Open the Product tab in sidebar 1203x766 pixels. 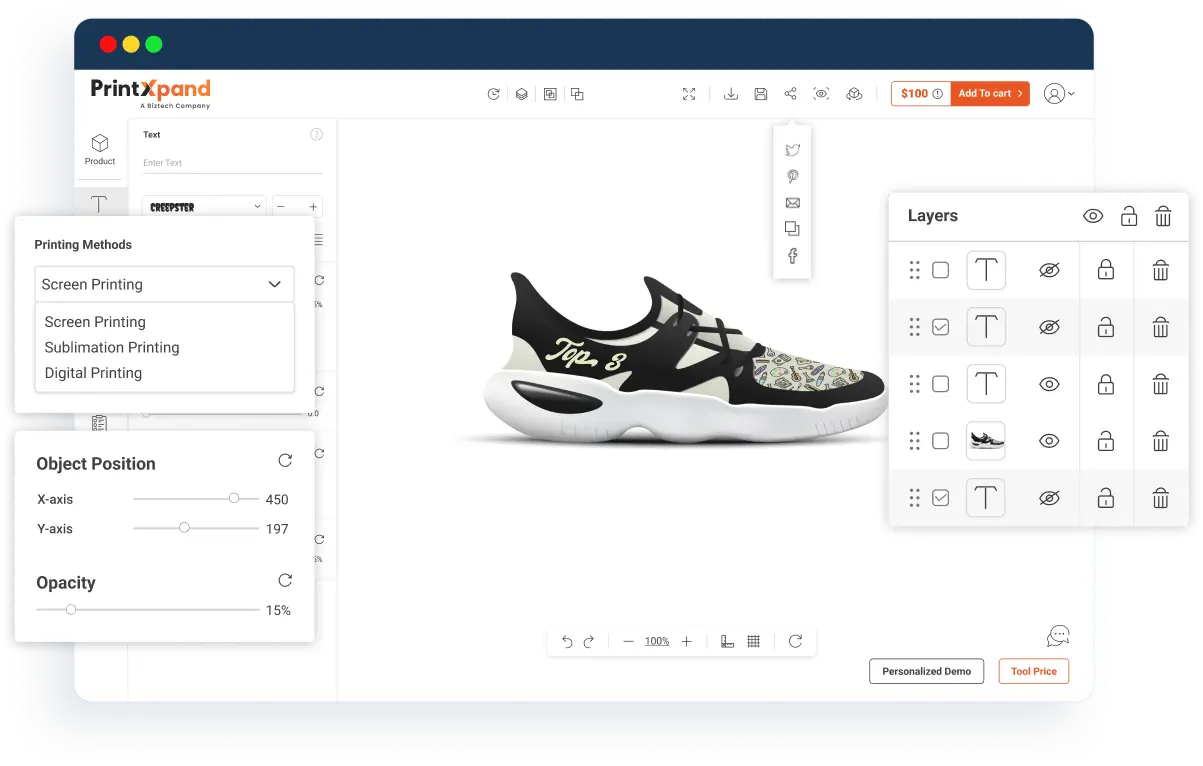coord(100,150)
